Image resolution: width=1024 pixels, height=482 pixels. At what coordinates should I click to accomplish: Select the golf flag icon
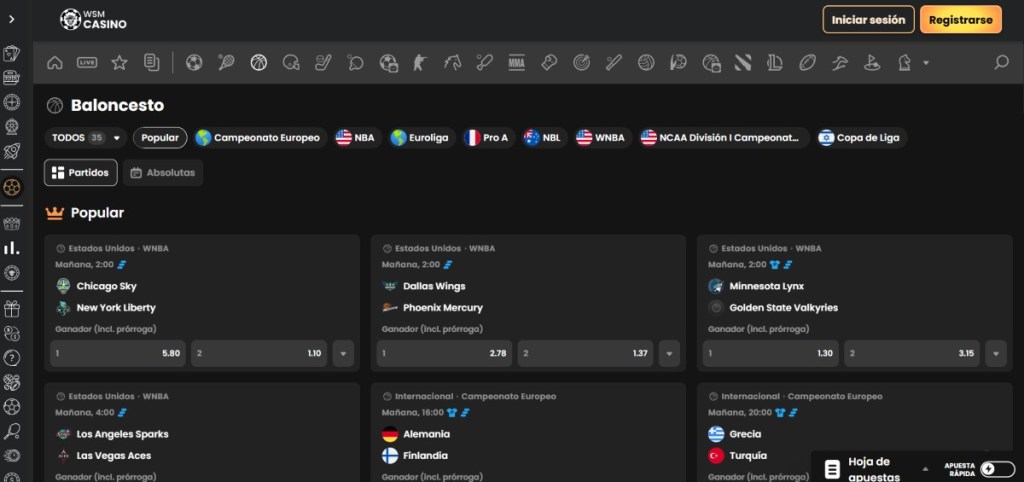[872, 63]
